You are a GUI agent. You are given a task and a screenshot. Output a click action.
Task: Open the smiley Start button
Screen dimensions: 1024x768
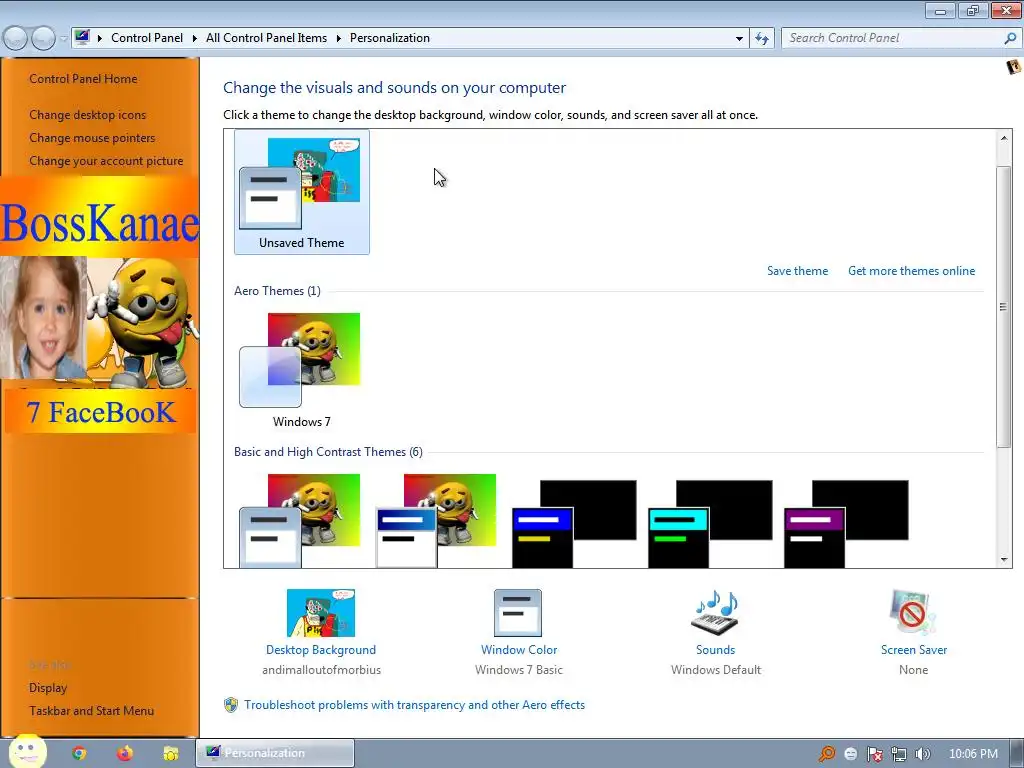[x=27, y=752]
